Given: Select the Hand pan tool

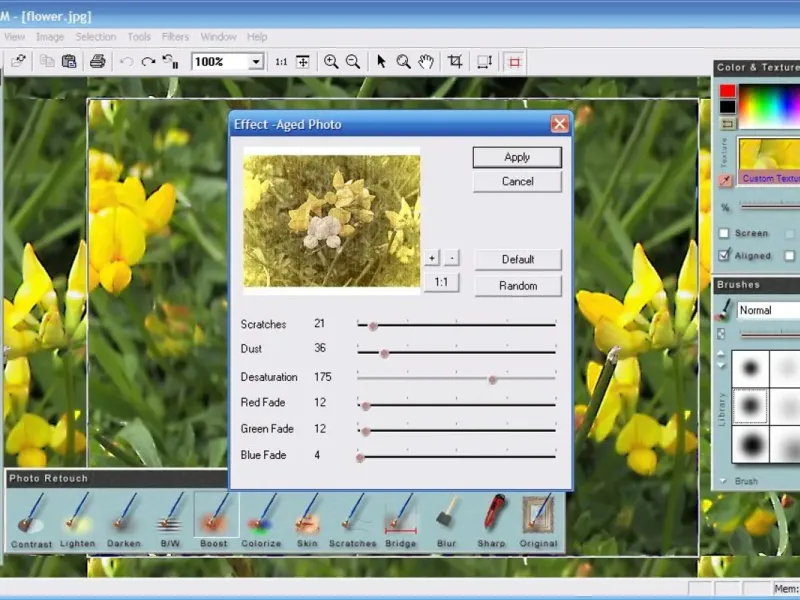Looking at the screenshot, I should [426, 61].
